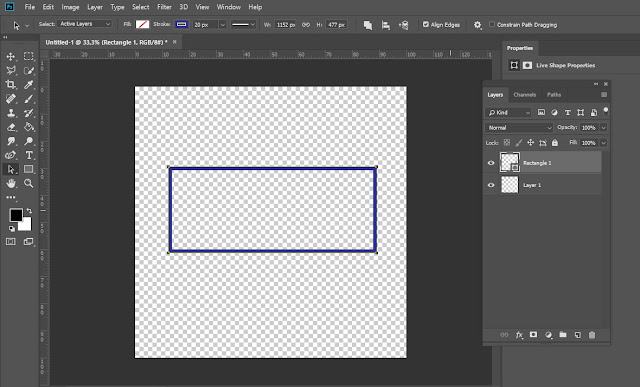Viewport: 640px width, 387px height.
Task: Open path arrangement options
Action: [x=403, y=25]
